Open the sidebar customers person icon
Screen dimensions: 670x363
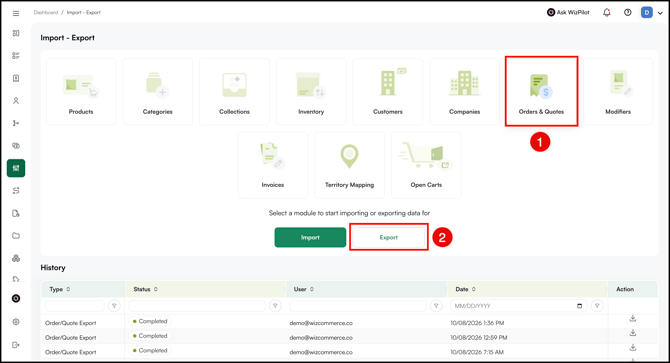(x=16, y=101)
